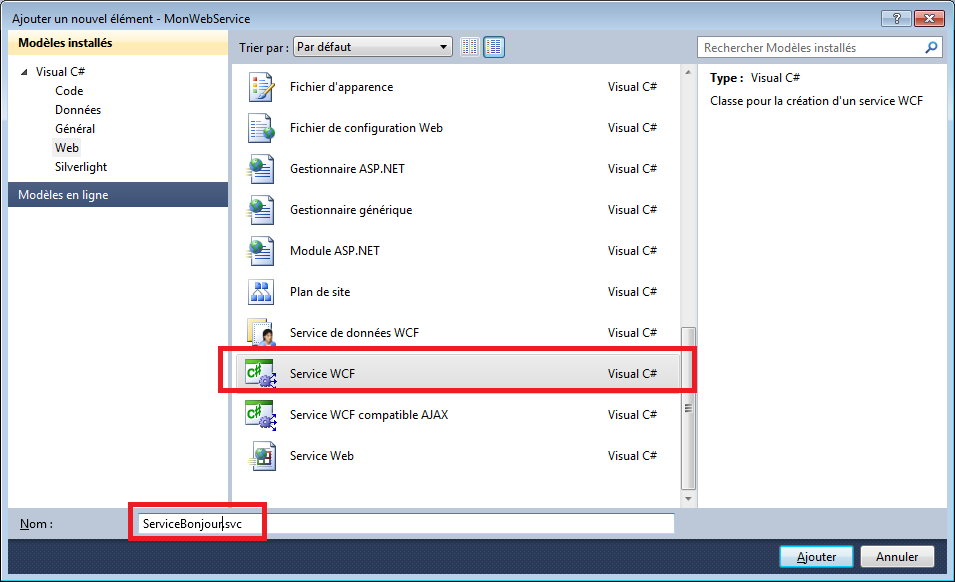Click the Service Web icon

click(x=261, y=455)
